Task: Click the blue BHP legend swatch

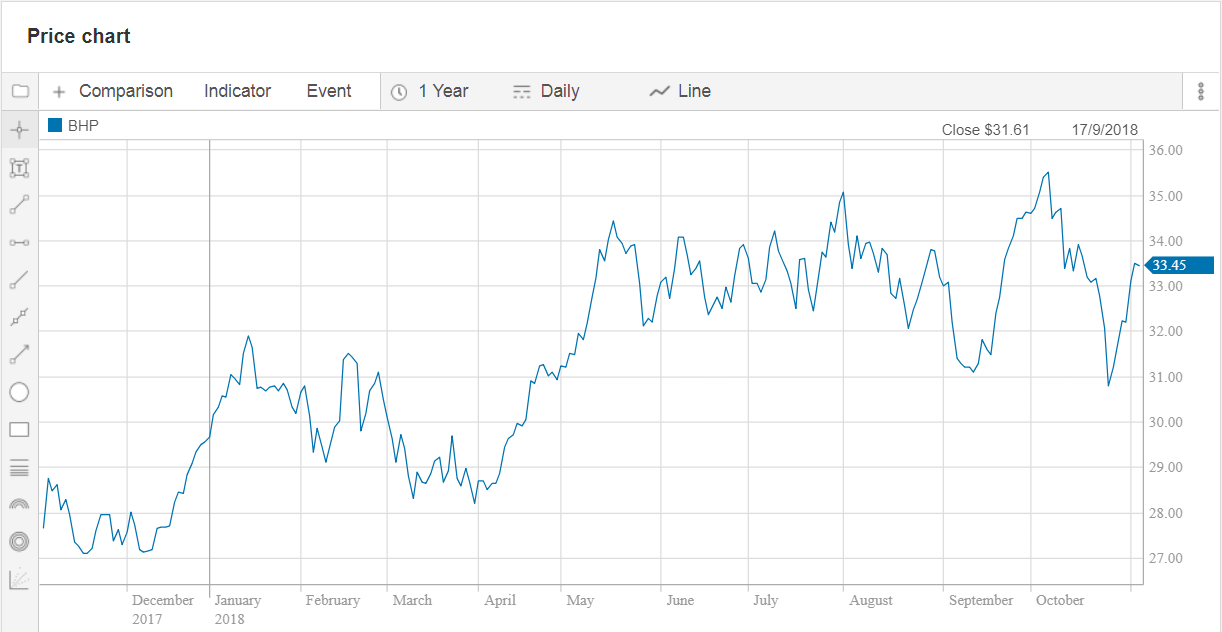Action: point(55,126)
